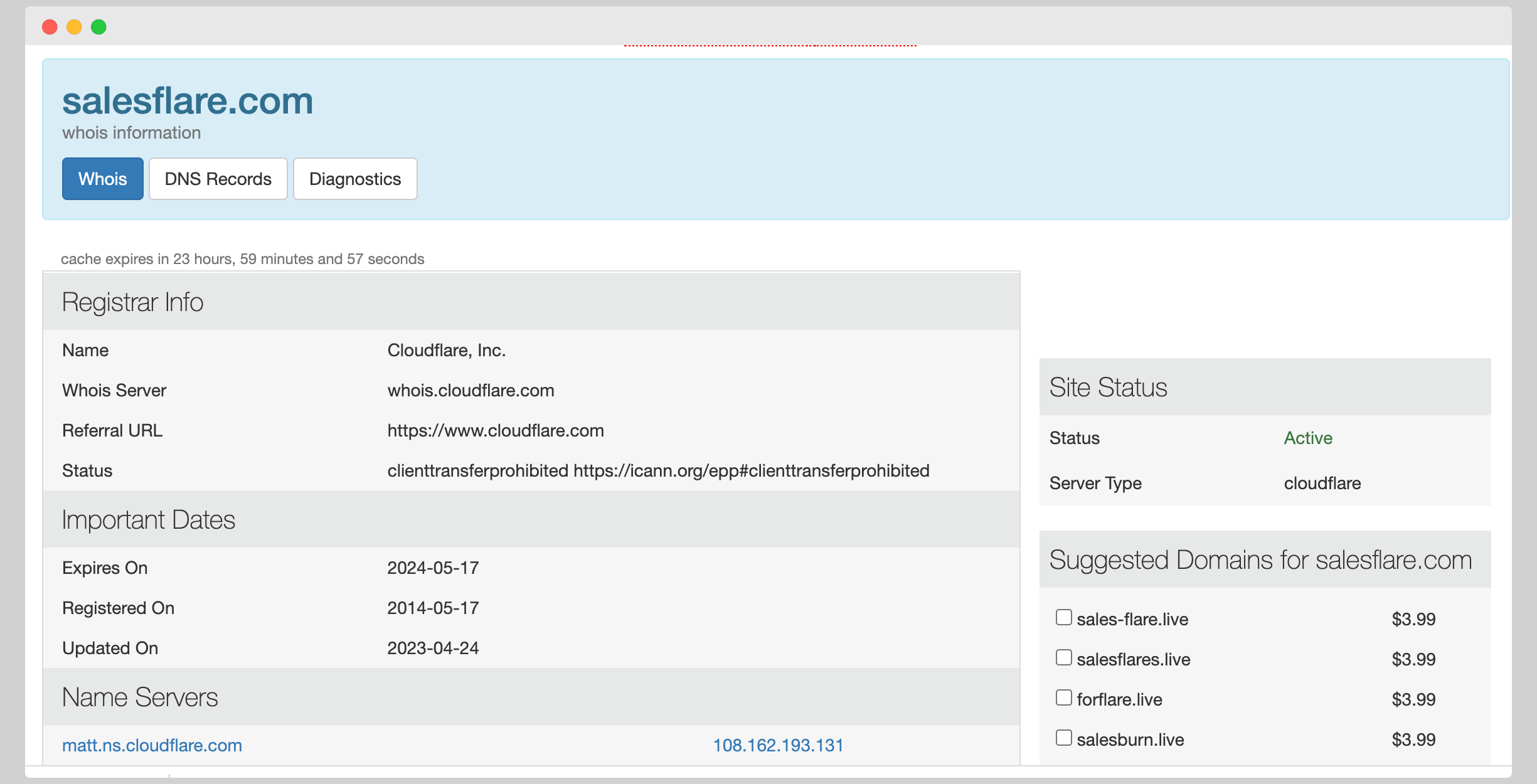Viewport: 1537px width, 784px height.
Task: Switch to the DNS Records tab
Action: tap(218, 179)
